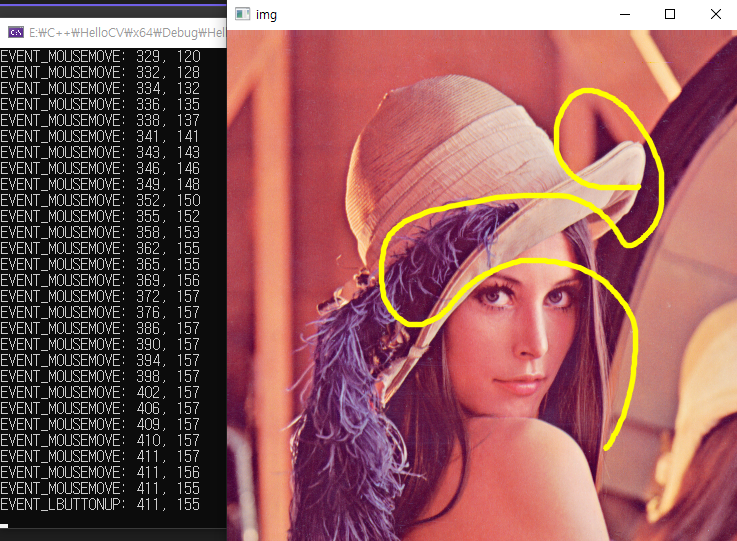Click console line EVENT_MOUSEMOVE: 341, 141
Image resolution: width=737 pixels, height=541 pixels.
(100, 136)
